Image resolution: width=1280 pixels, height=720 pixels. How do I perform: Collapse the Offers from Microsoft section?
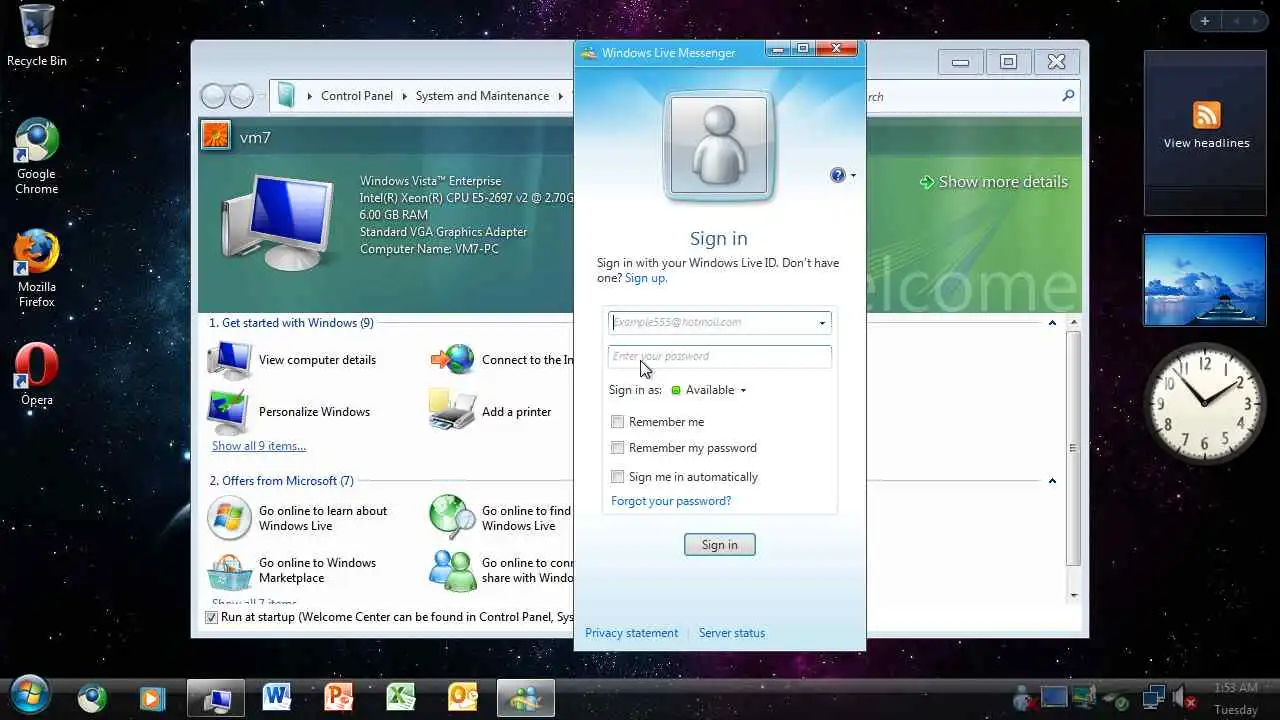click(1052, 481)
